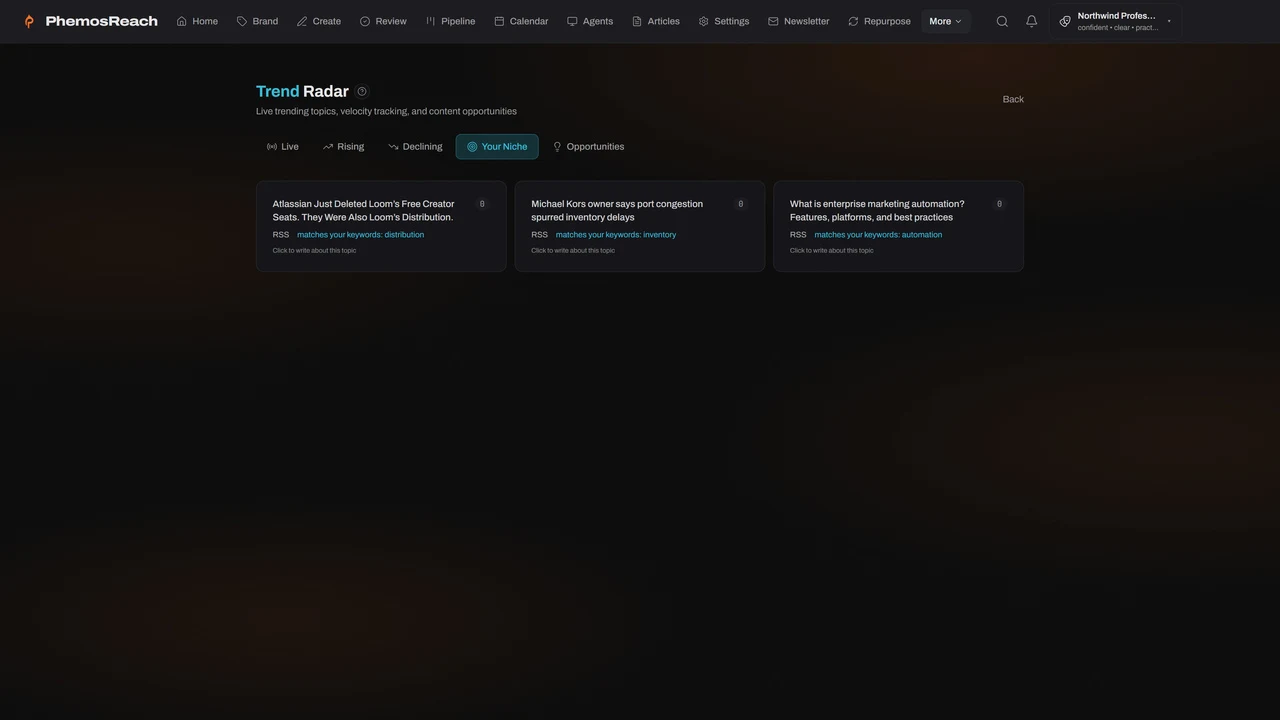Click the RSS label on the Atlassian card
This screenshot has height=720, width=1280.
[281, 235]
